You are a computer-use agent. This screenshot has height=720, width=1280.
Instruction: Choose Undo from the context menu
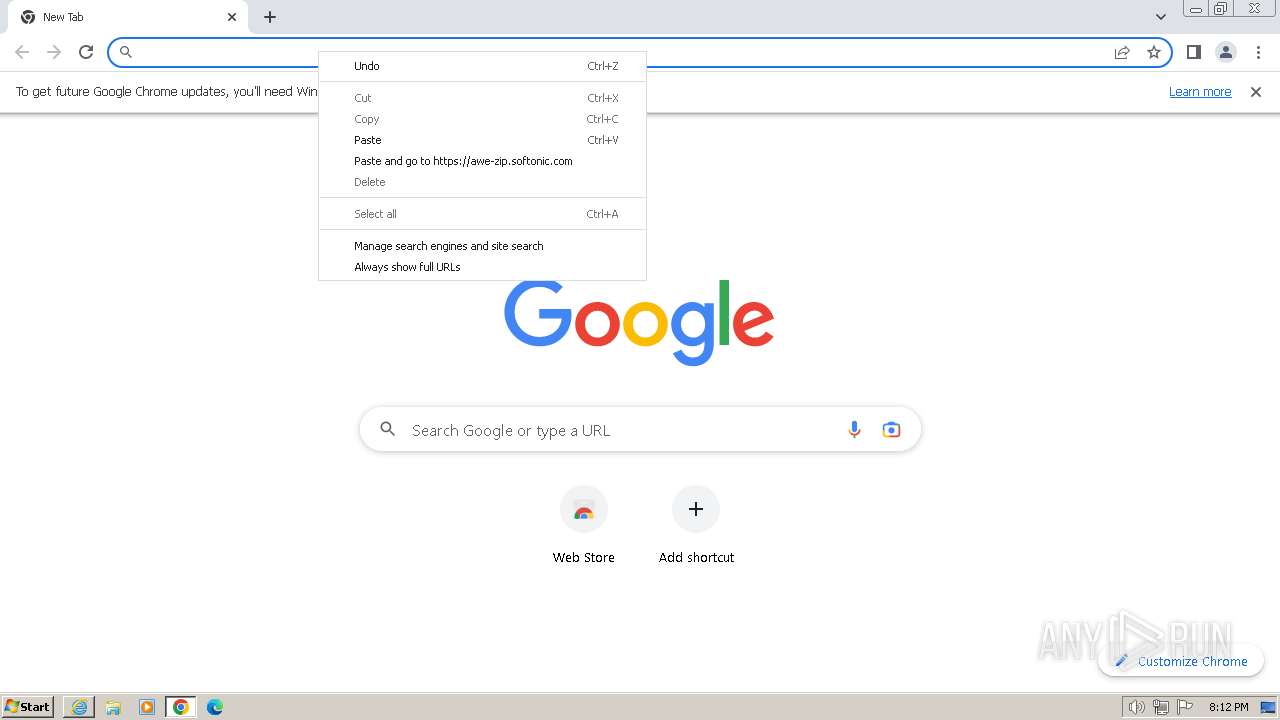click(482, 66)
